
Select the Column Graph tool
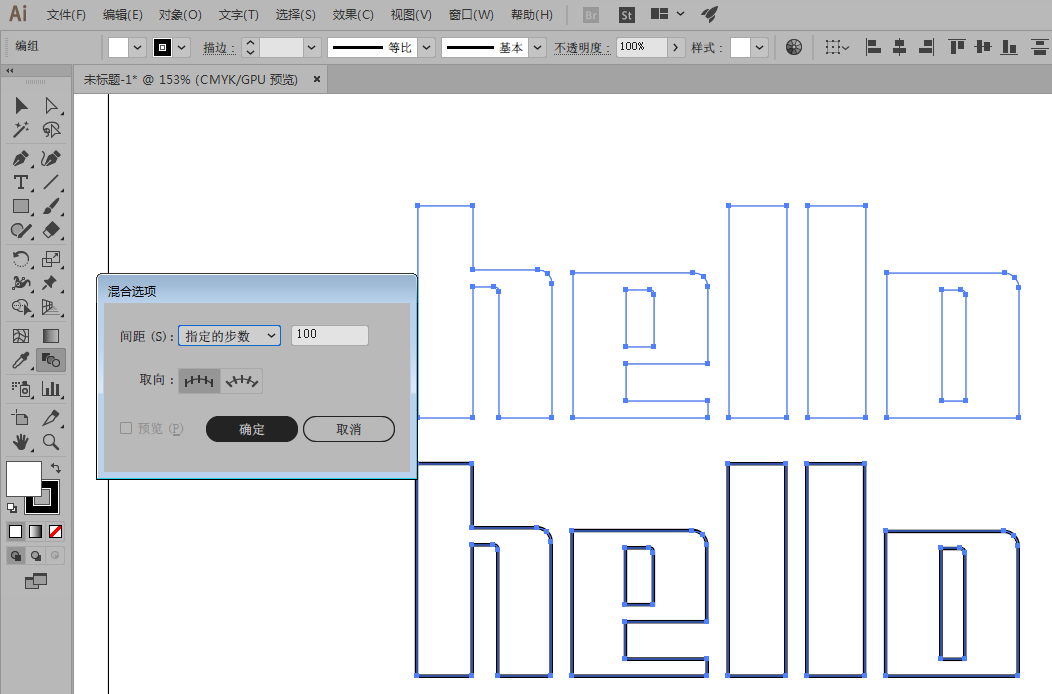click(51, 389)
